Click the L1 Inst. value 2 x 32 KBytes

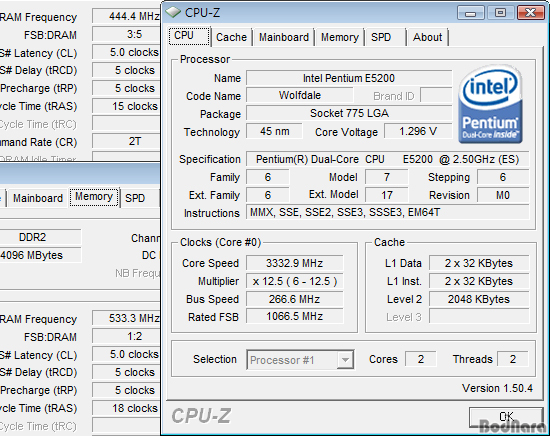[479, 281]
